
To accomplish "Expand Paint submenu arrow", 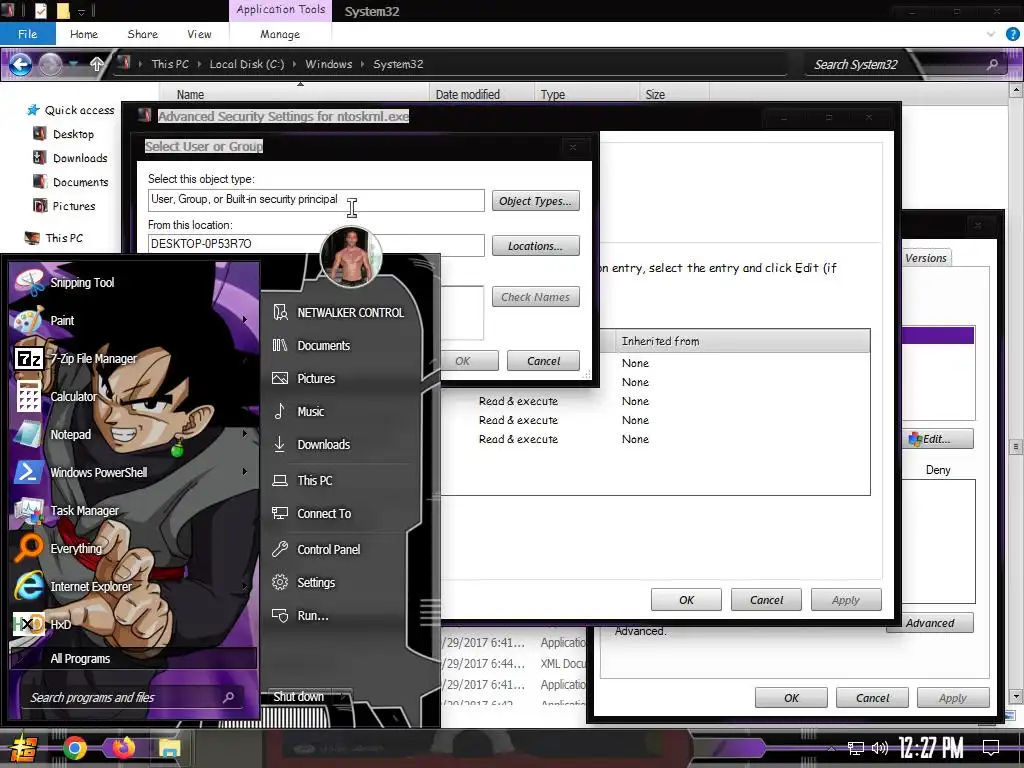I will pyautogui.click(x=245, y=320).
